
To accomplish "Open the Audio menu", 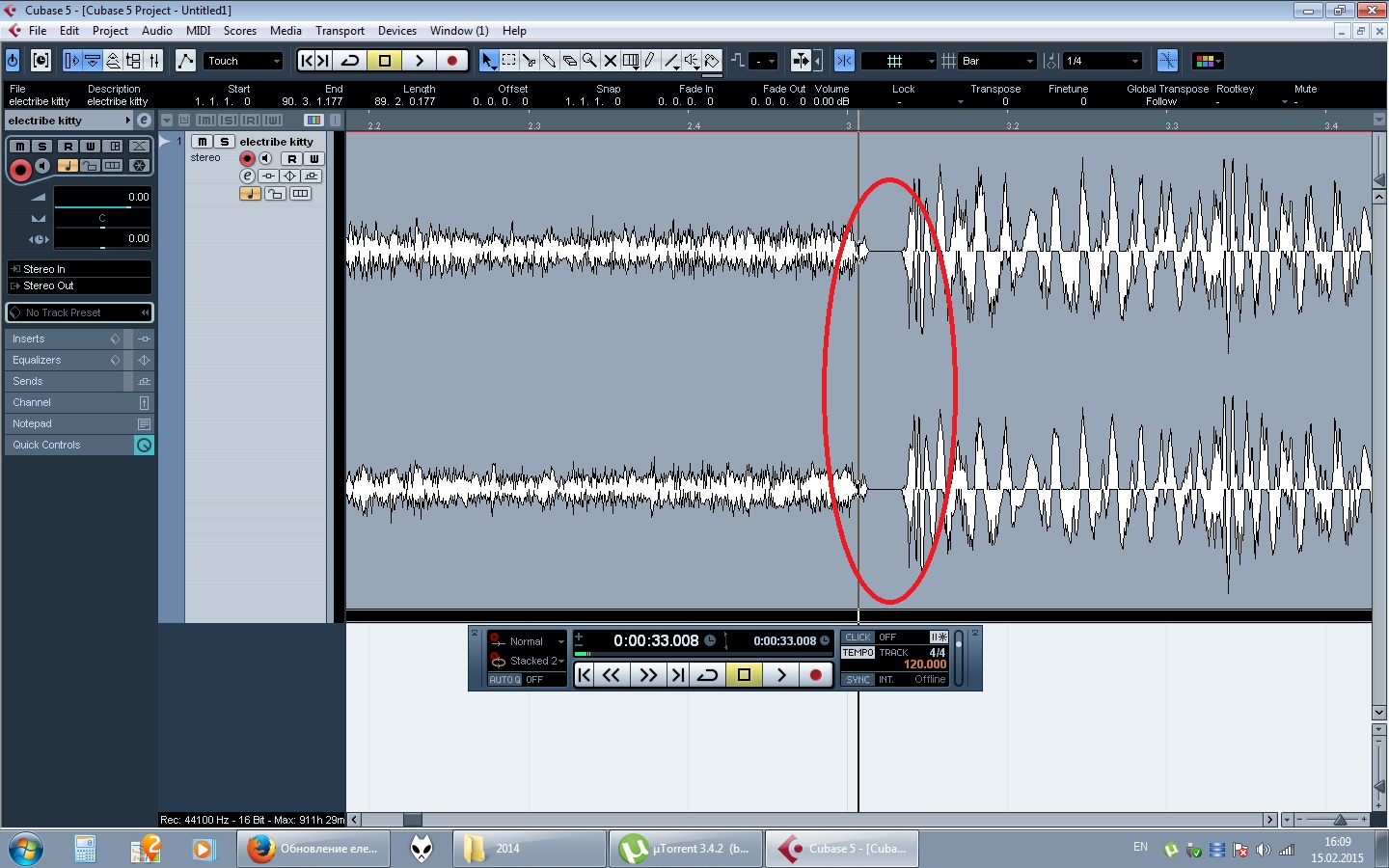I will (x=157, y=31).
